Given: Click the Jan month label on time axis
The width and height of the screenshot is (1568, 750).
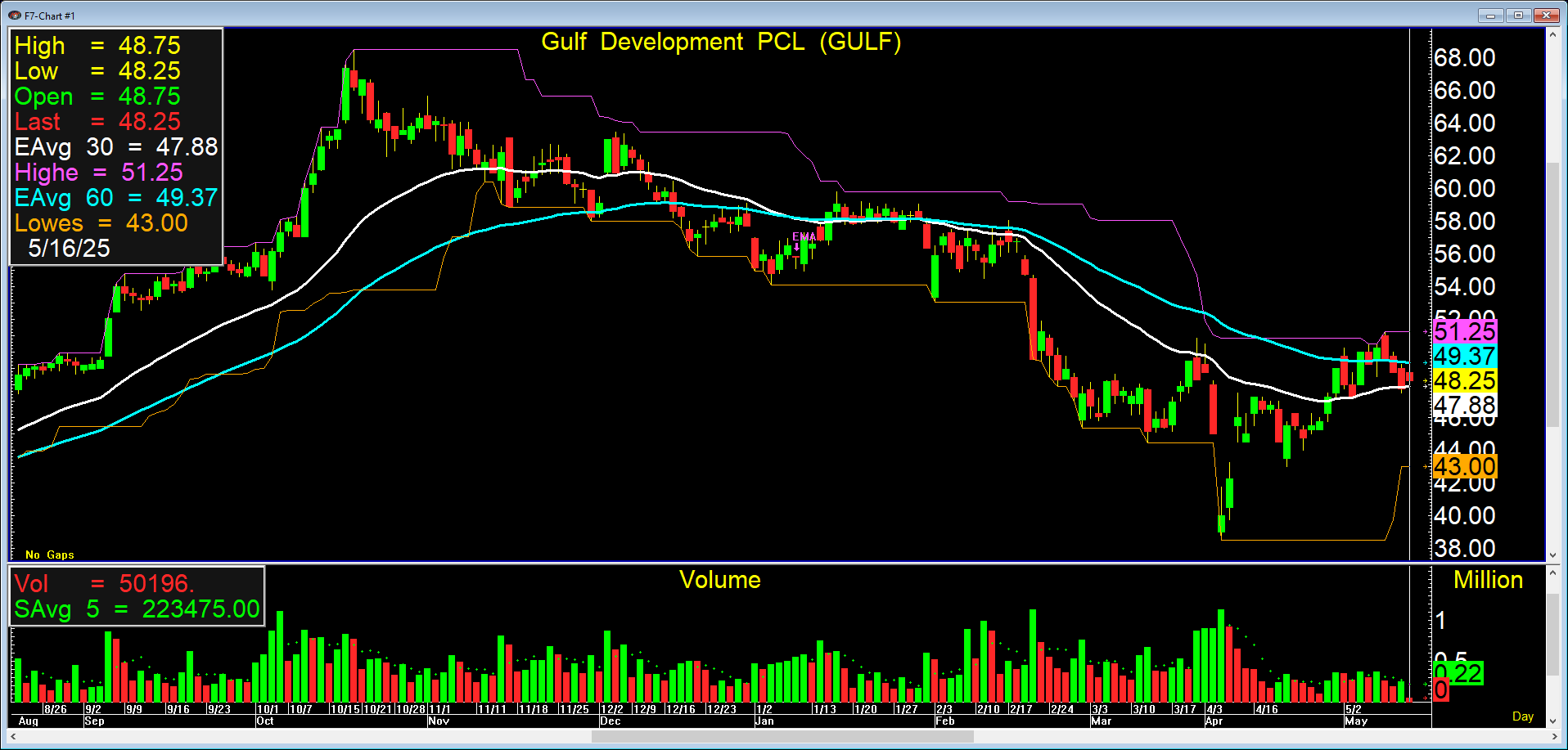Looking at the screenshot, I should pyautogui.click(x=764, y=721).
